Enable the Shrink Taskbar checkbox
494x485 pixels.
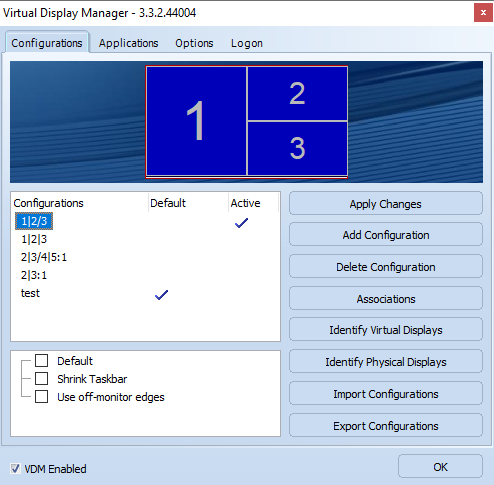pos(41,379)
